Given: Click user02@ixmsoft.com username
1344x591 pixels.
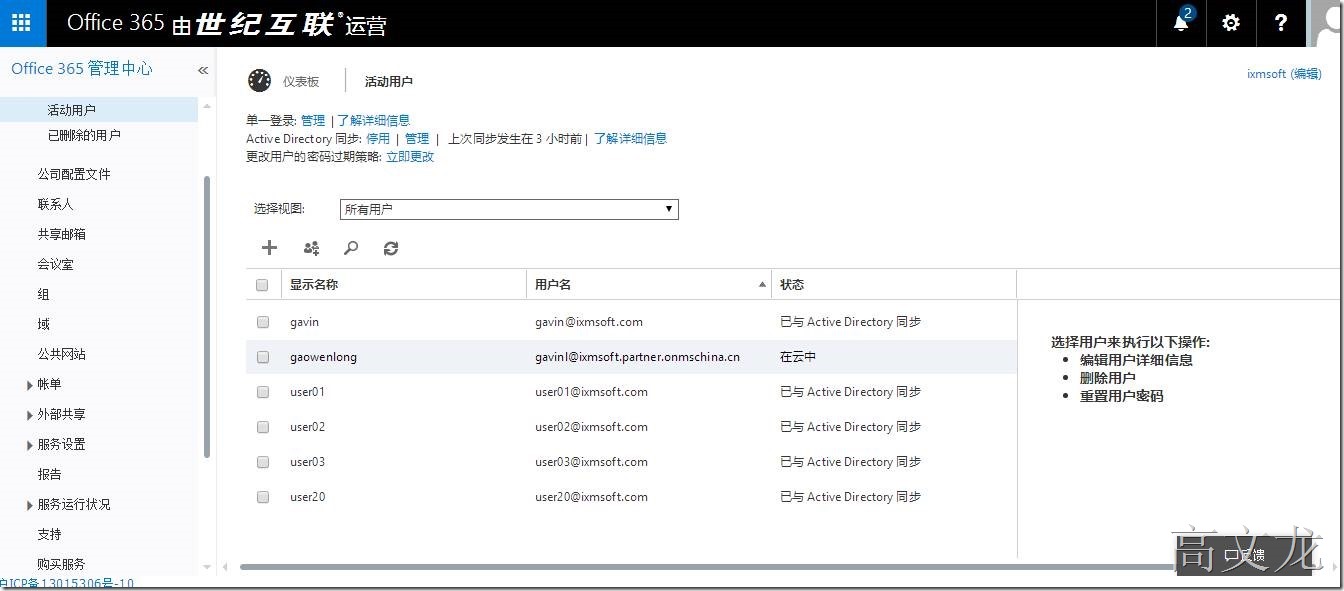Looking at the screenshot, I should [x=591, y=427].
